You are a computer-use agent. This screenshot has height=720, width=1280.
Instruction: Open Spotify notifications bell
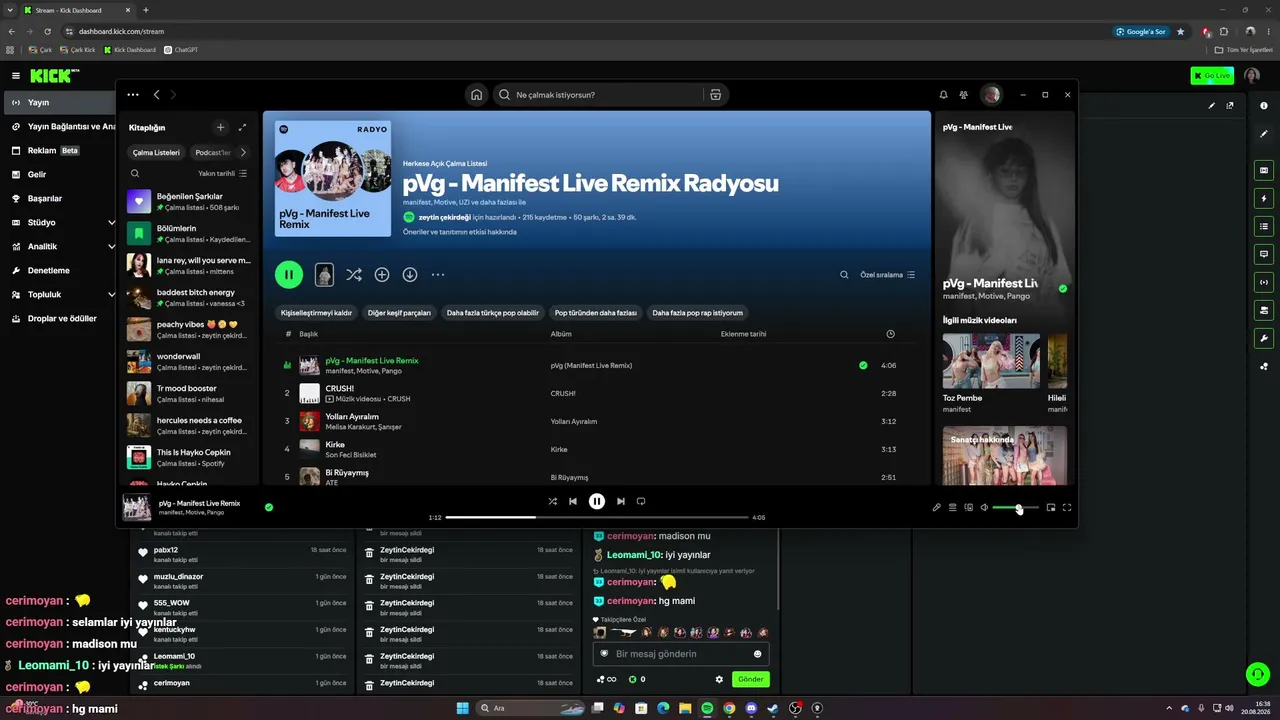tap(943, 95)
